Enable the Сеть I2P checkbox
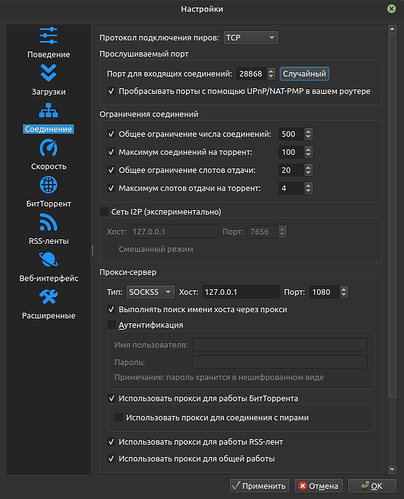 pyautogui.click(x=104, y=212)
